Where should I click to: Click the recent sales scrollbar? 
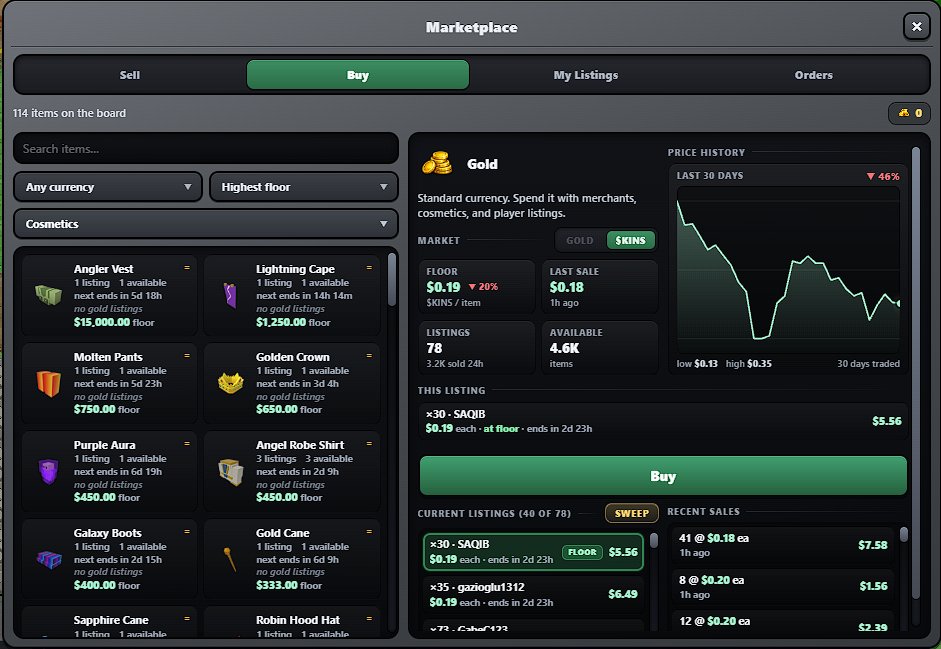[x=904, y=534]
